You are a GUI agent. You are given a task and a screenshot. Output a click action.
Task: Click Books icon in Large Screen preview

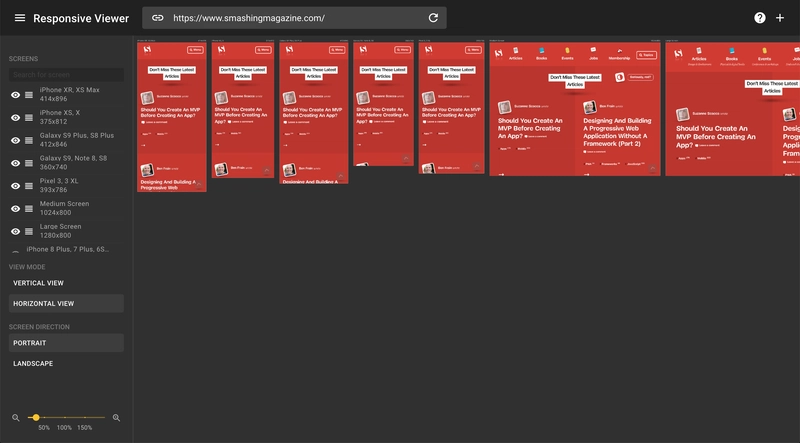[x=732, y=51]
